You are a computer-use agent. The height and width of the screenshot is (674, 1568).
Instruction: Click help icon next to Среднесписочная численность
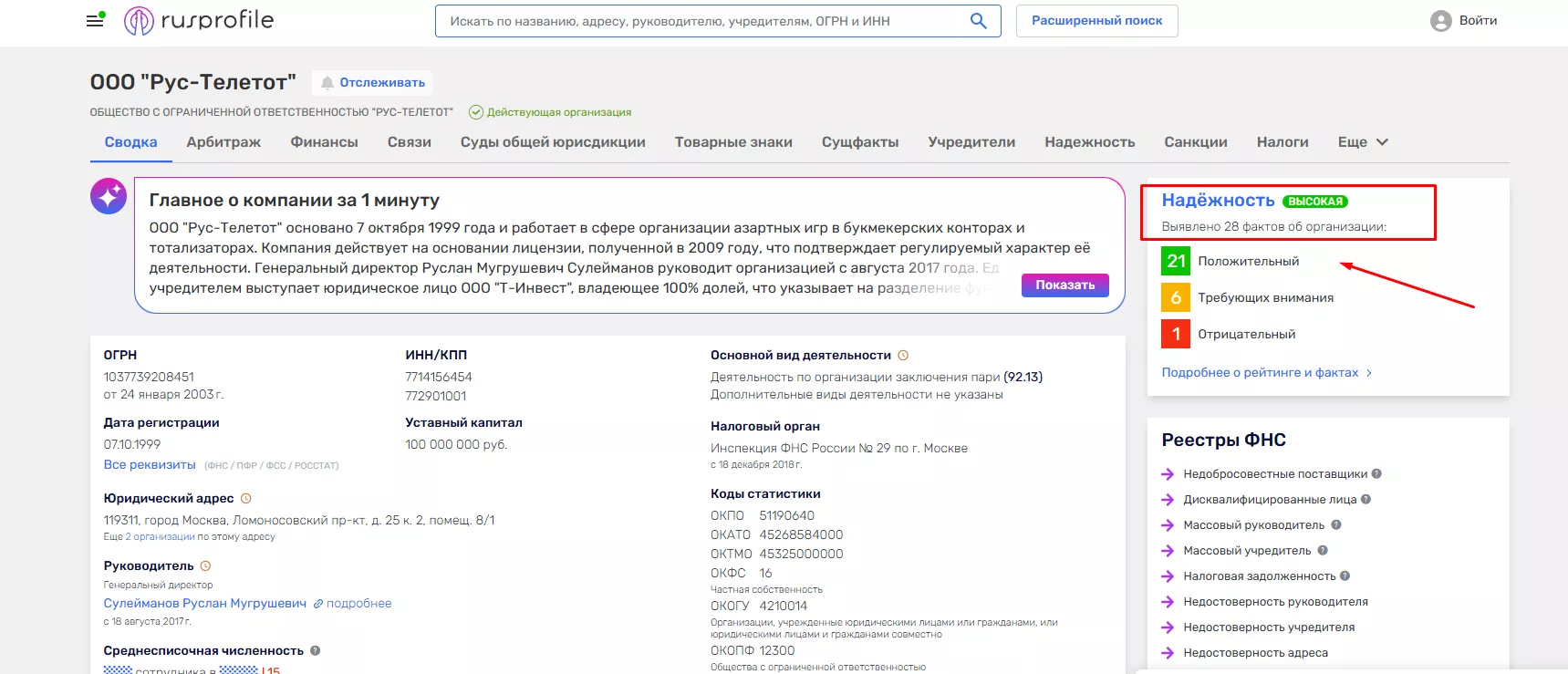pos(316,651)
